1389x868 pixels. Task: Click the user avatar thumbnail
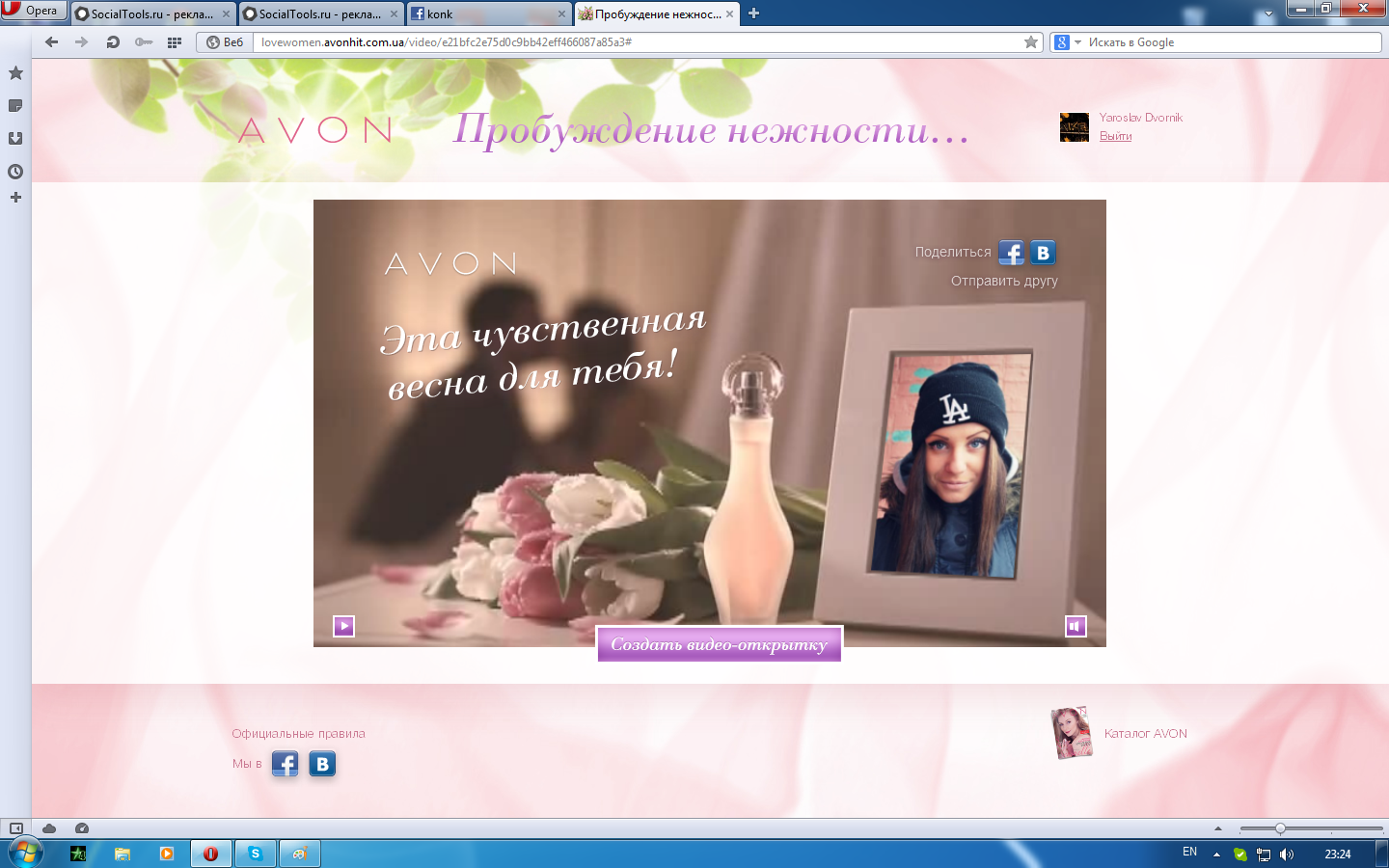[x=1075, y=127]
